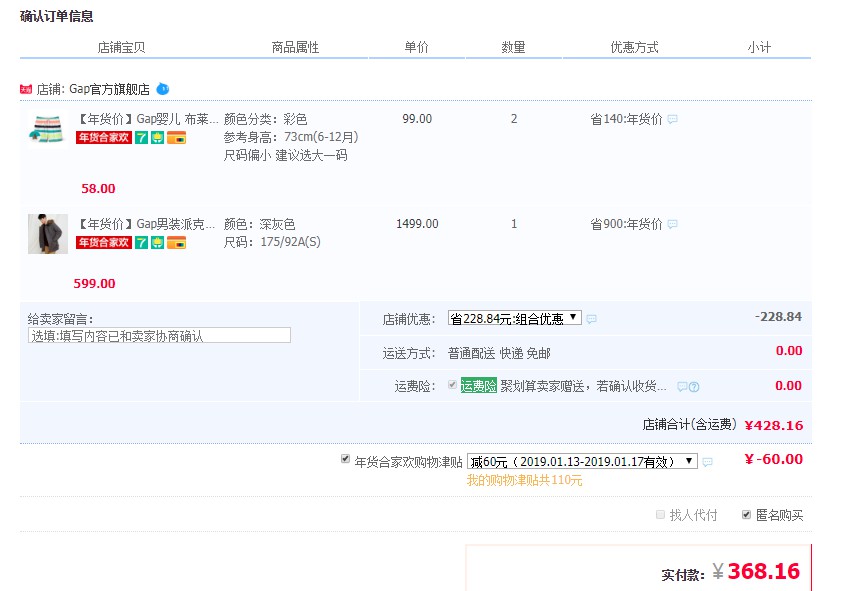This screenshot has width=853, height=591.
Task: Click the 聚划算卖家赠送，若确认收货... text
Action: point(583,386)
